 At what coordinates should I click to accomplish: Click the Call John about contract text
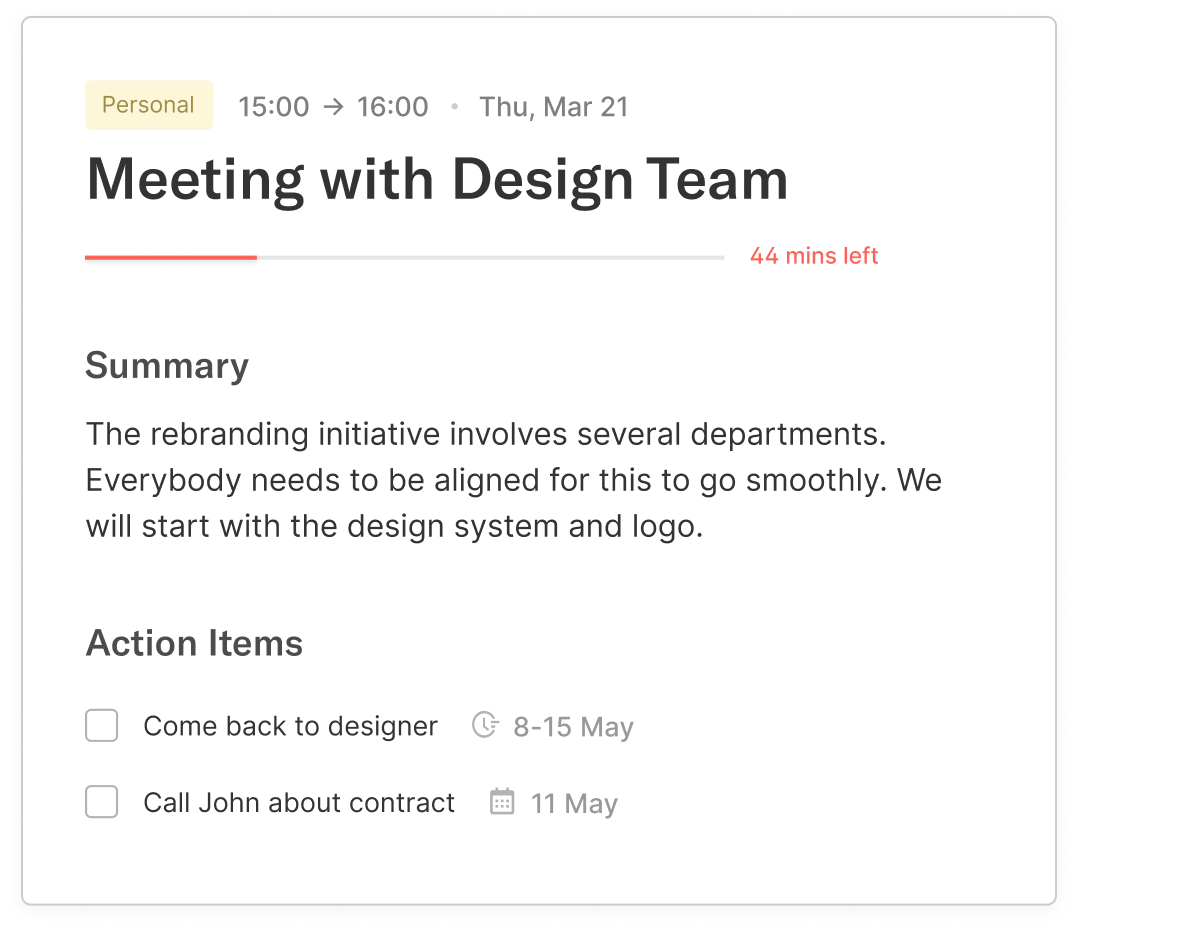point(299,803)
